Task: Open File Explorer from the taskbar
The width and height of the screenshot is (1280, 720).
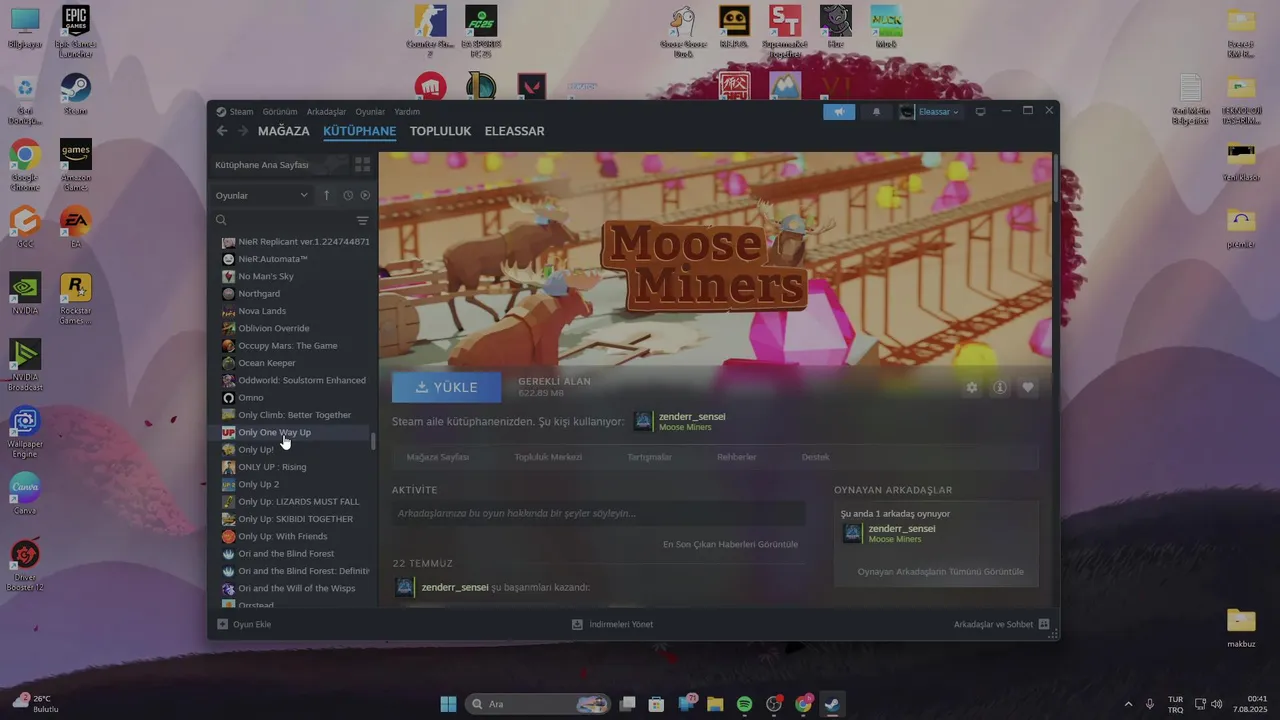Action: pyautogui.click(x=715, y=704)
